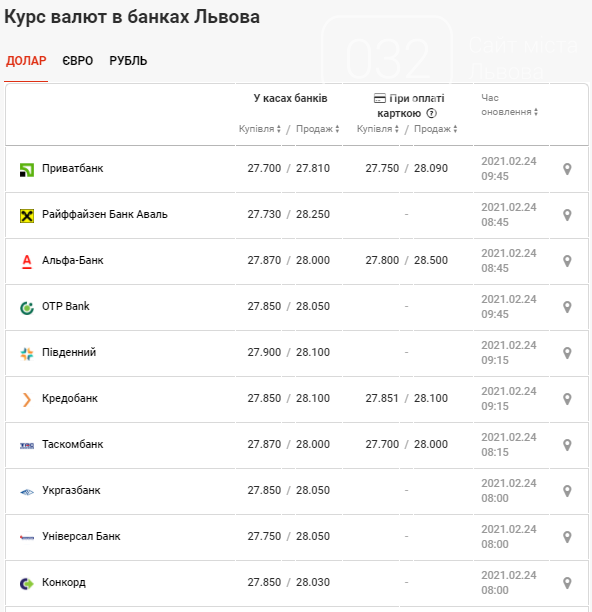
Task: Click Південний cash buy rate 27.900
Action: coord(264,352)
